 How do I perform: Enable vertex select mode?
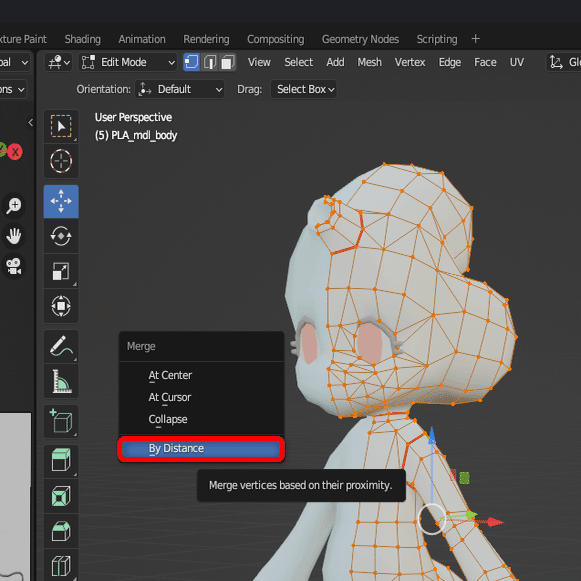pos(192,62)
